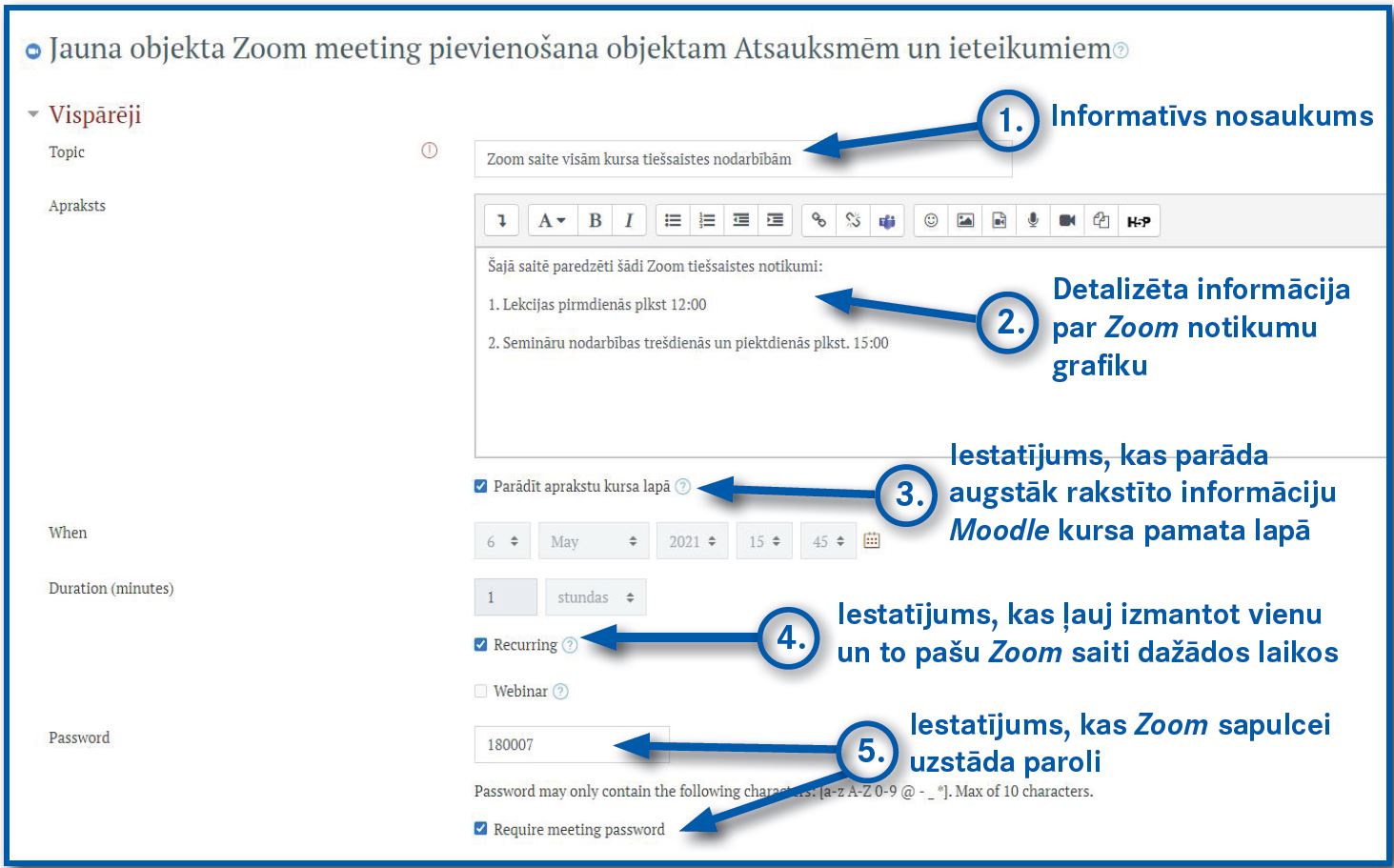Insert an emoji with the smiley icon
1394x868 pixels.
[x=931, y=221]
